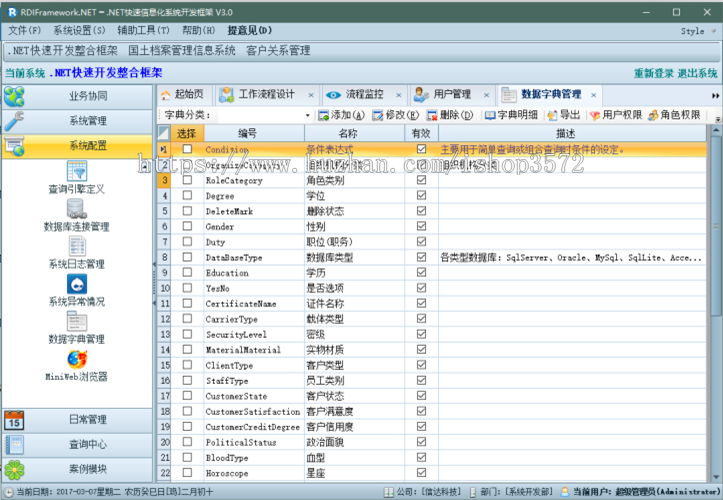The height and width of the screenshot is (500, 723).
Task: Click the 案例模块 flower icon
Action: click(14, 470)
